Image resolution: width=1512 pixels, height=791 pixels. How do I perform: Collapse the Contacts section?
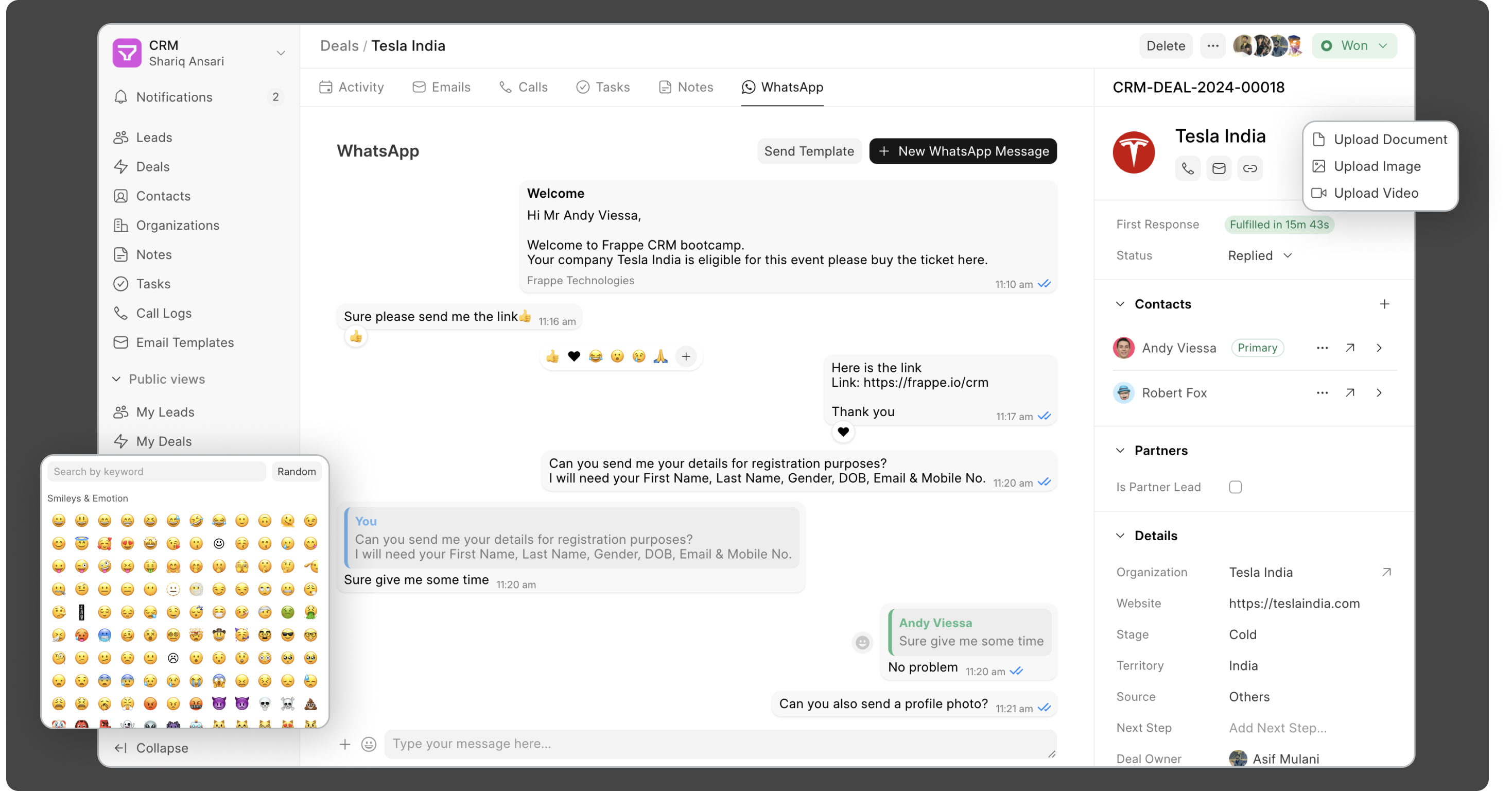(1120, 304)
